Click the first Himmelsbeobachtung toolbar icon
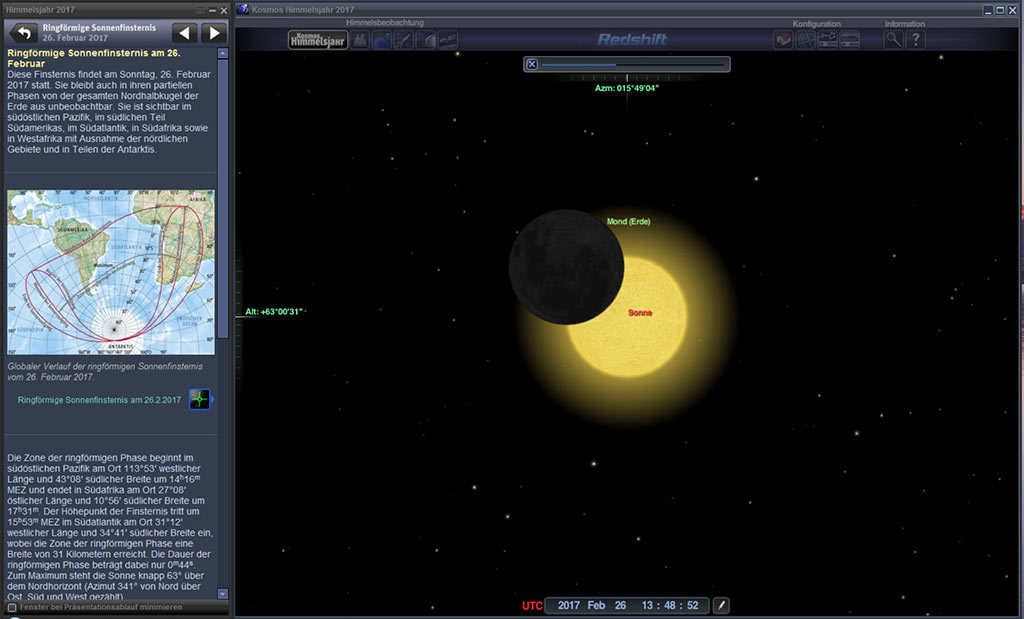The width and height of the screenshot is (1024, 619). pyautogui.click(x=360, y=40)
